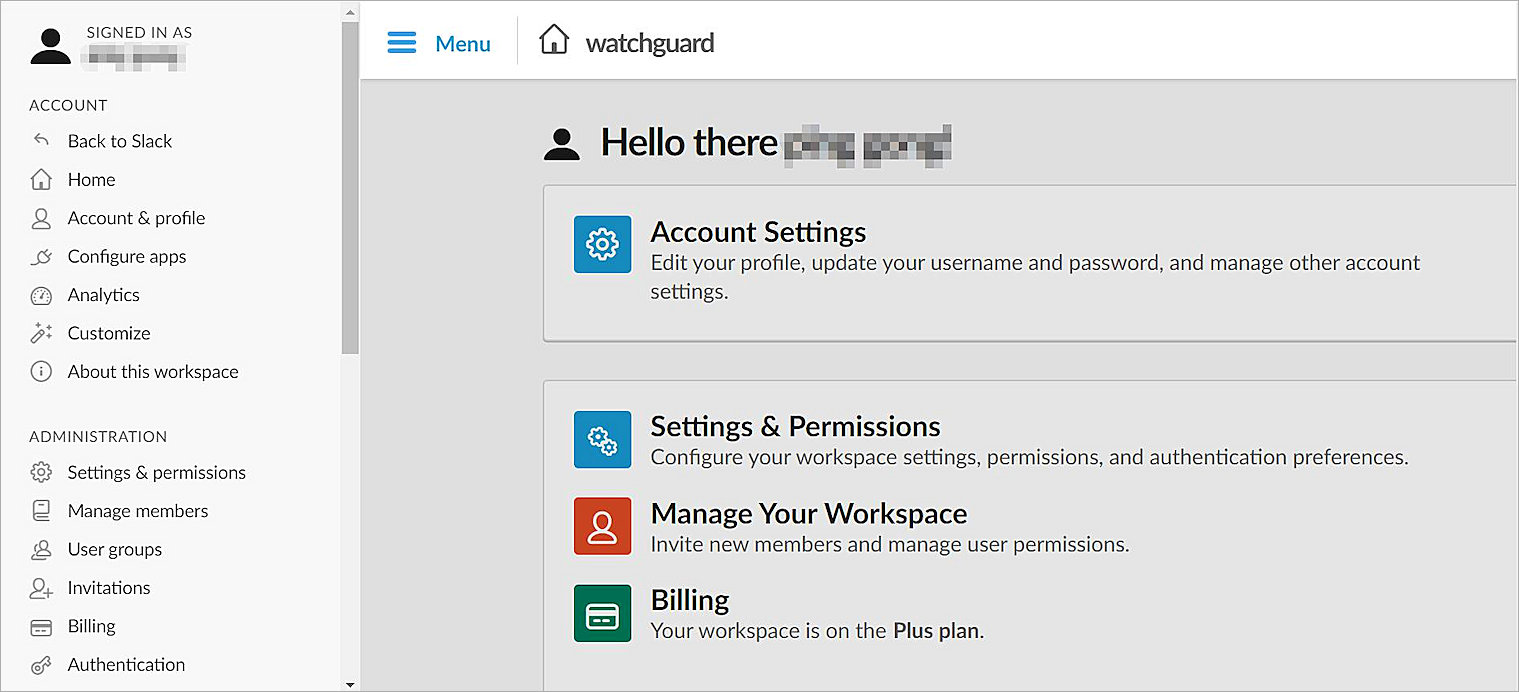
Task: Select the Customize magic wand icon
Action: pos(41,333)
